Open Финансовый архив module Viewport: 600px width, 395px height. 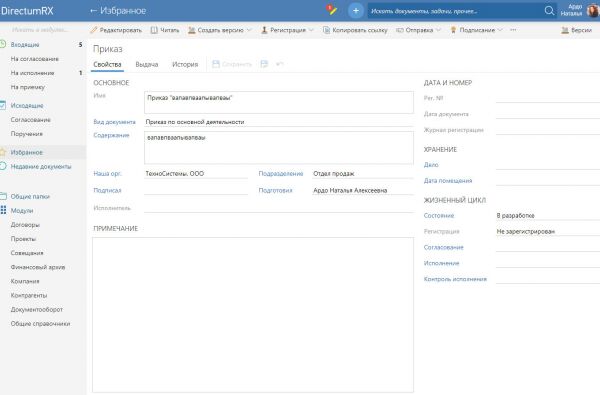pyautogui.click(x=38, y=267)
